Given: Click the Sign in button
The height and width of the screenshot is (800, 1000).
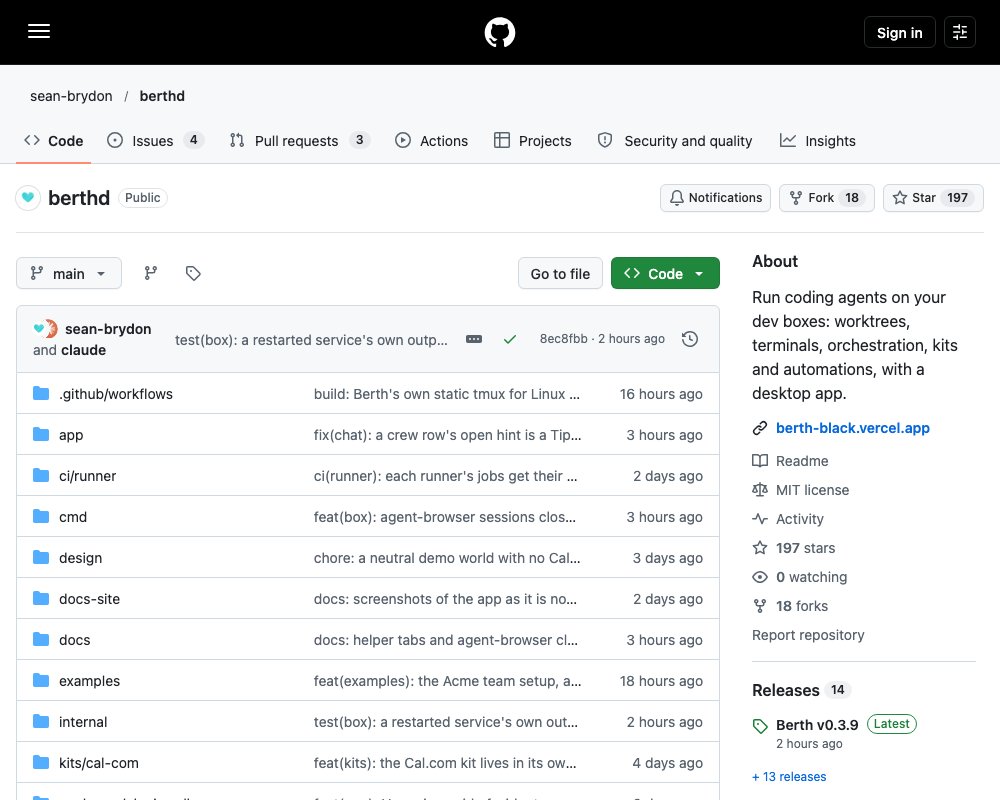Looking at the screenshot, I should click(899, 32).
